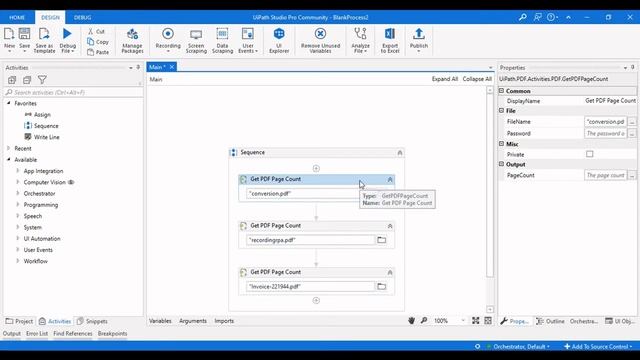Screen dimensions: 640x360
Task: Expand UI Automation category
Action: click(x=18, y=238)
